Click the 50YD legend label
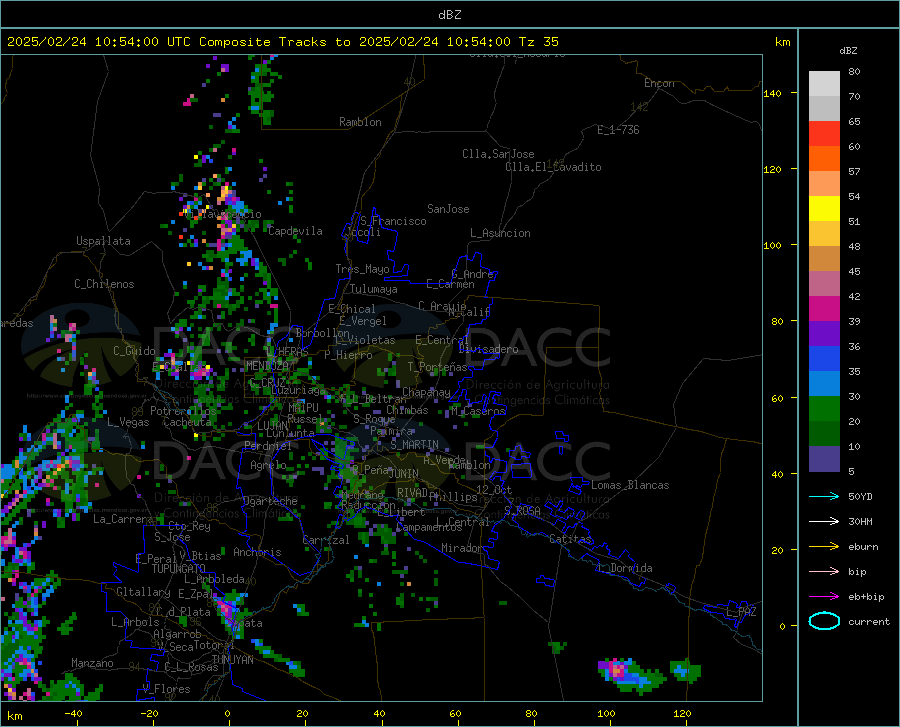The height and width of the screenshot is (727, 900). pyautogui.click(x=860, y=496)
